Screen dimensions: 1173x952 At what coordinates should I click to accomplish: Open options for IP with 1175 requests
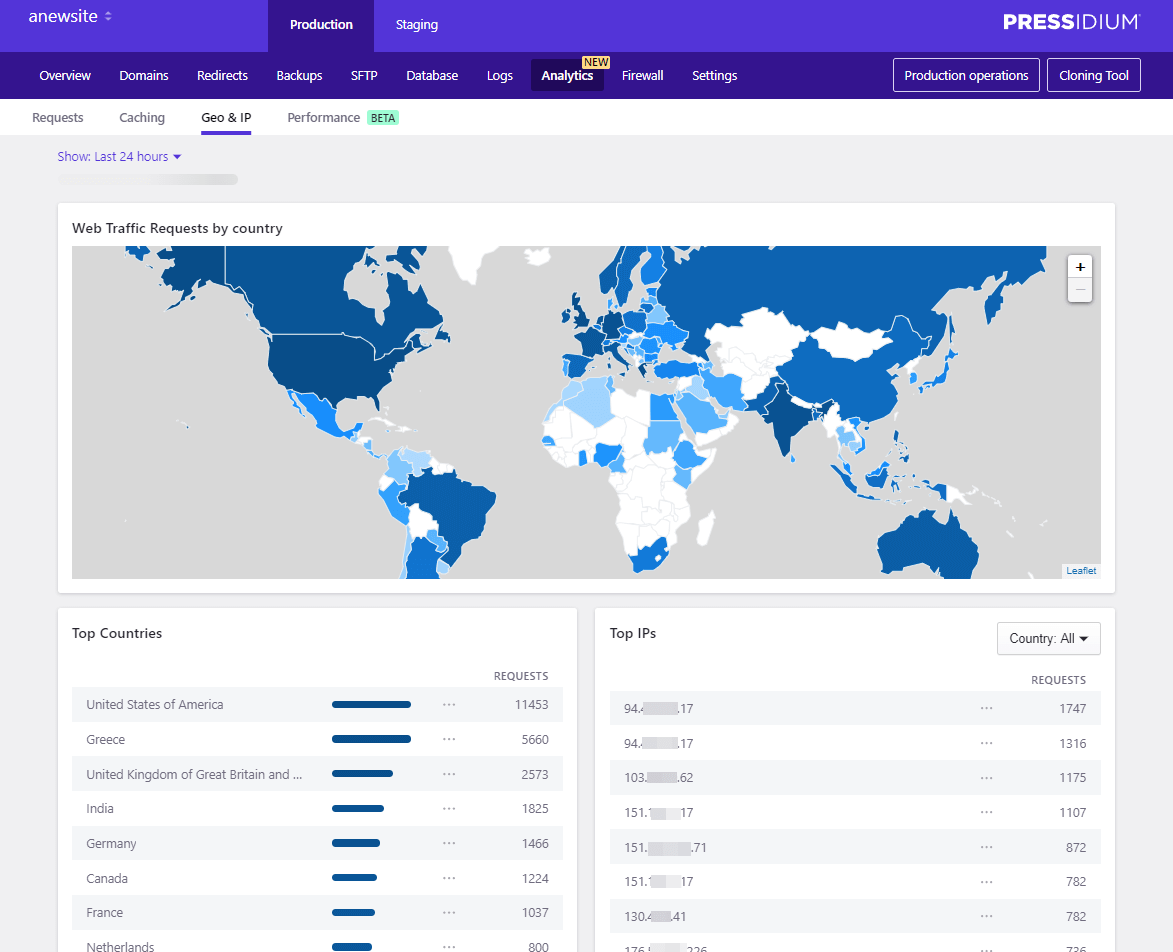coord(987,778)
